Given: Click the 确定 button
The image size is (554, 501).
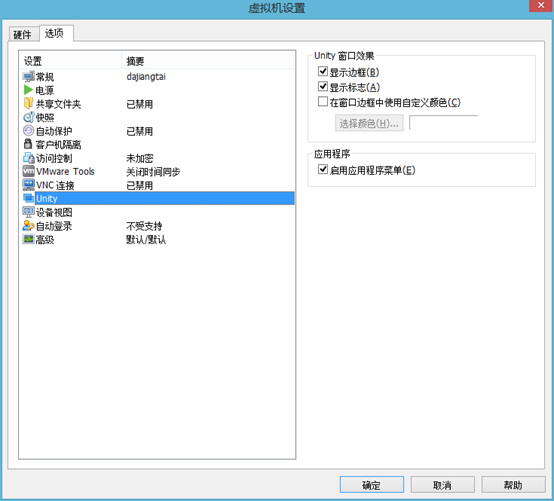Looking at the screenshot, I should [372, 485].
